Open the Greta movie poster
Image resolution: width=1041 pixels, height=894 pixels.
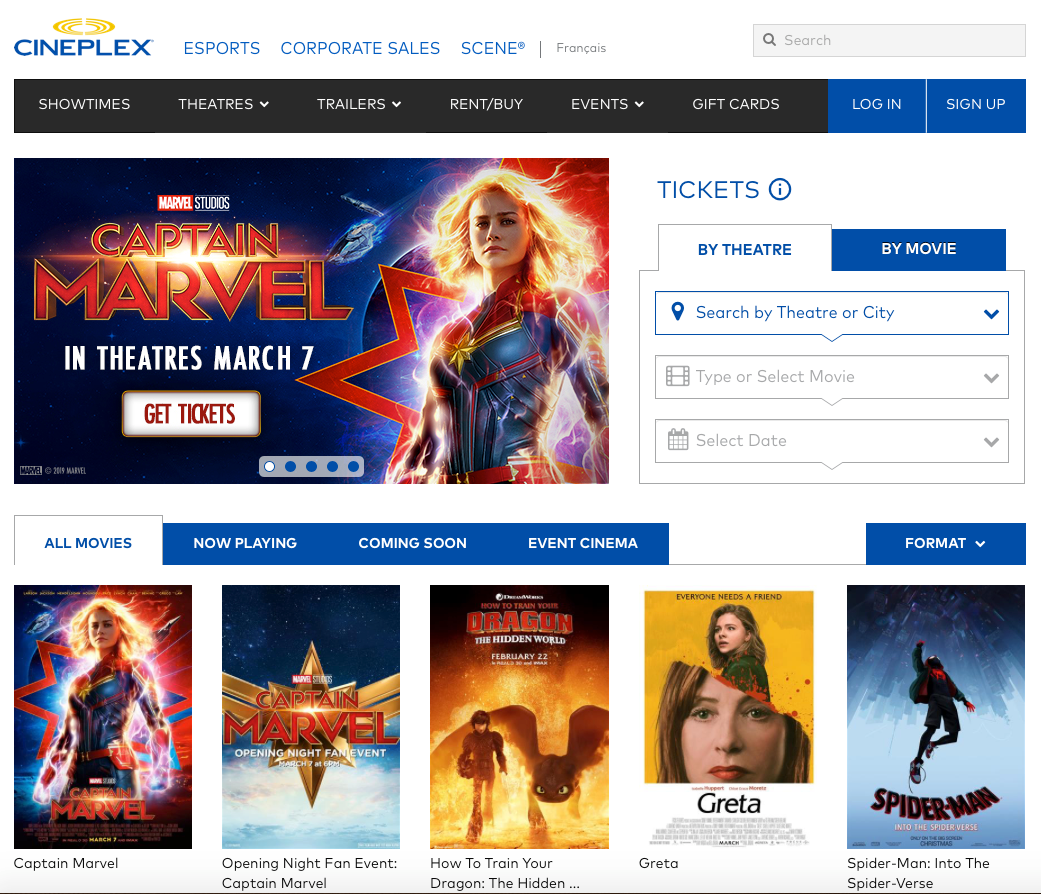point(728,717)
